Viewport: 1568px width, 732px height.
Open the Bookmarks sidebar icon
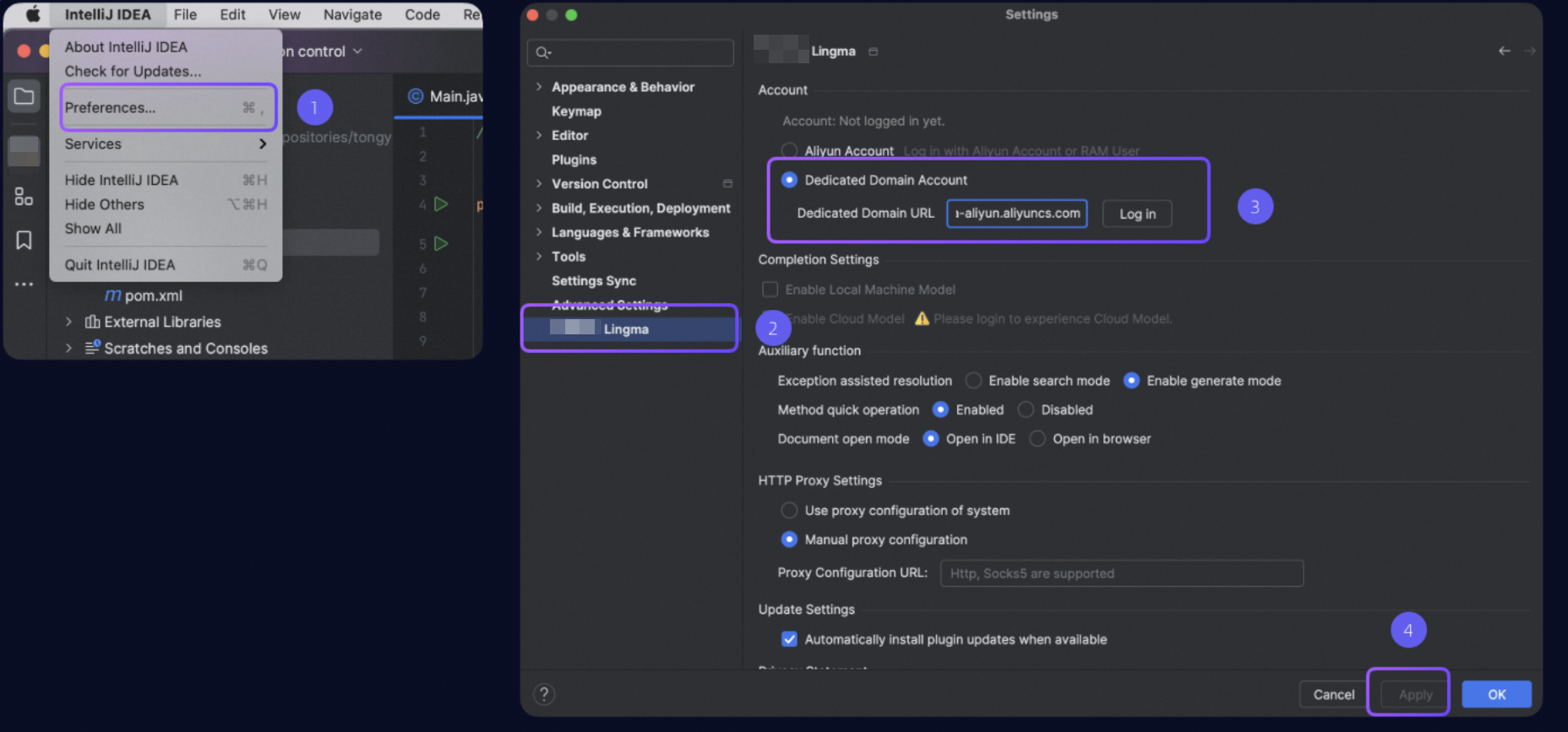click(24, 241)
